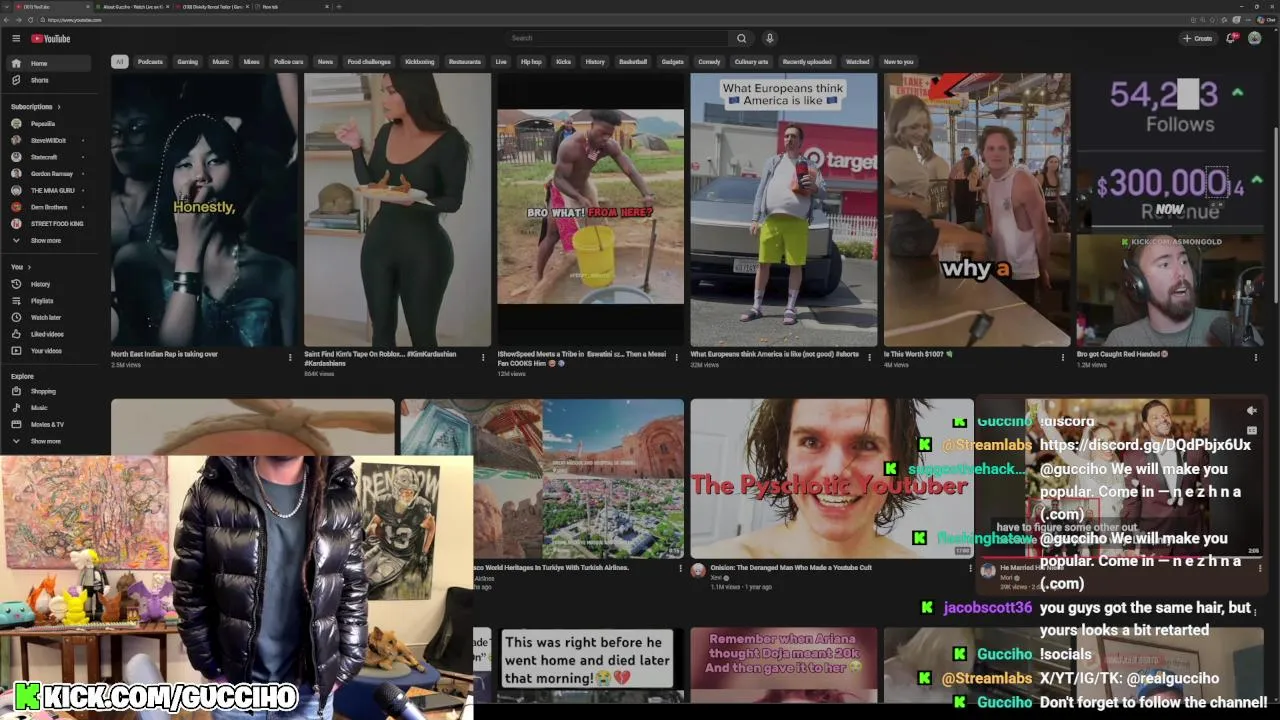Open The Psychotic Youtuber thumbnail
Screen dimensions: 1280x720
[831, 478]
